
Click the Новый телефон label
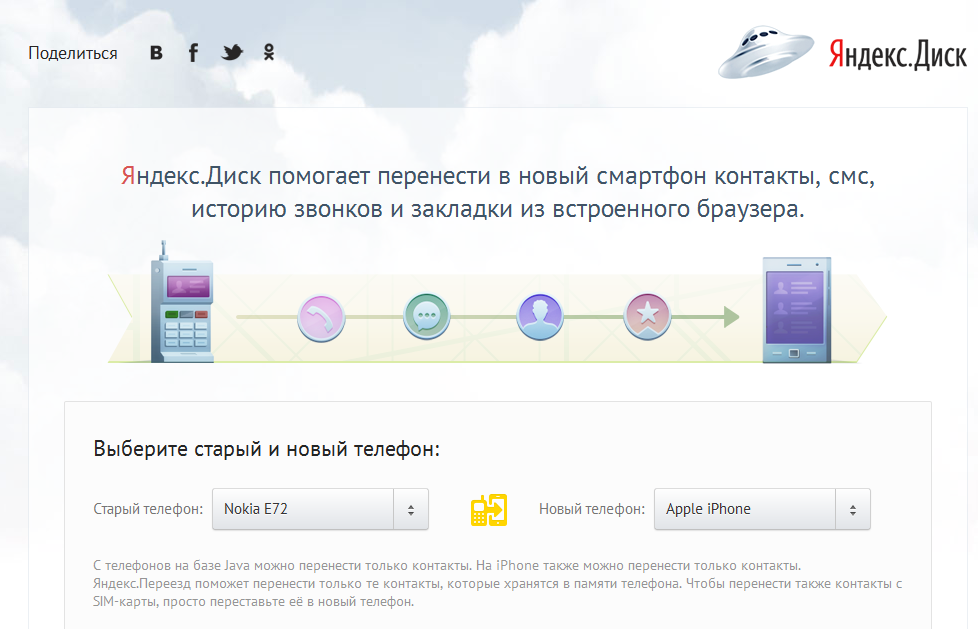click(591, 509)
